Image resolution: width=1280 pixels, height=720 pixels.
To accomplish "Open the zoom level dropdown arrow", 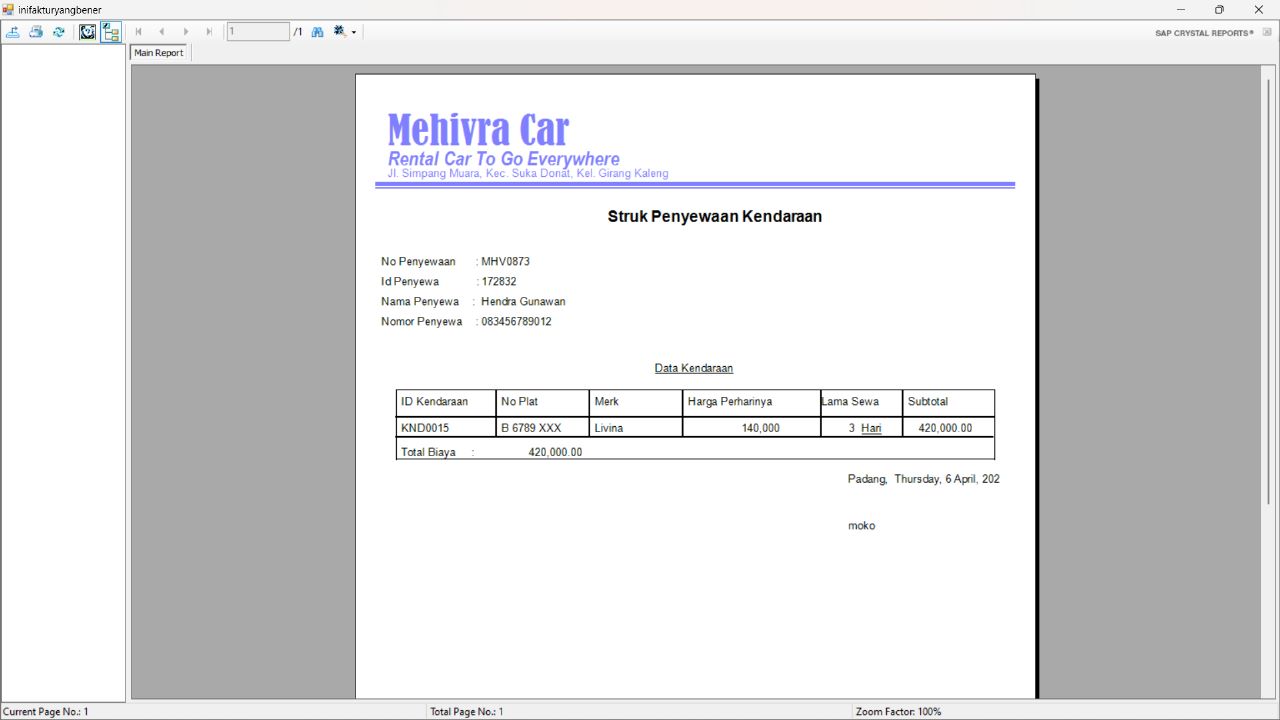I will click(x=353, y=33).
